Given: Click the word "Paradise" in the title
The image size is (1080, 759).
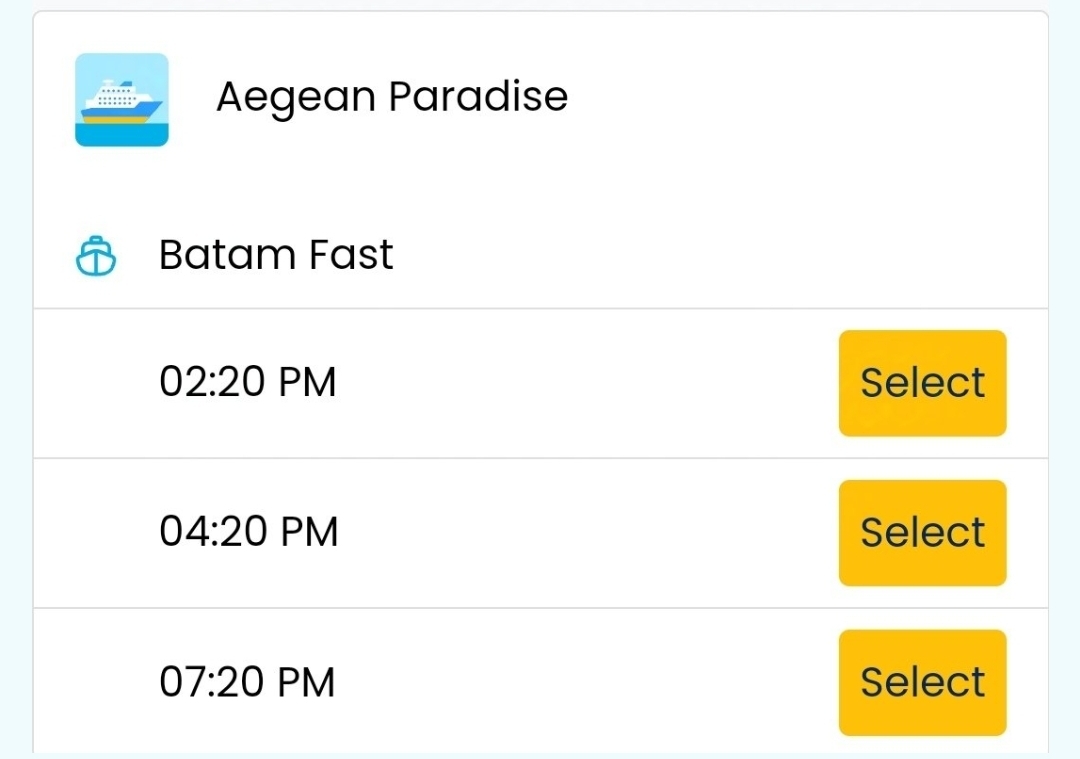Looking at the screenshot, I should click(478, 97).
